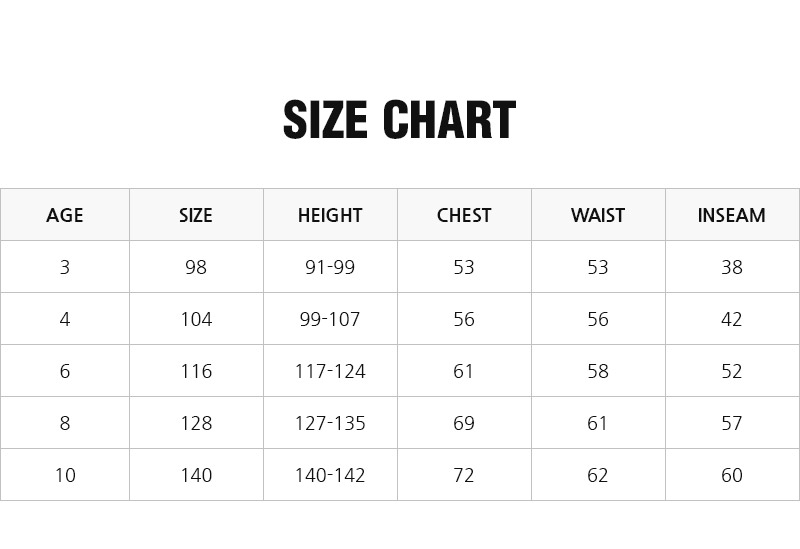This screenshot has width=800, height=549.
Task: Click the 99-107 height cell
Action: pos(330,319)
